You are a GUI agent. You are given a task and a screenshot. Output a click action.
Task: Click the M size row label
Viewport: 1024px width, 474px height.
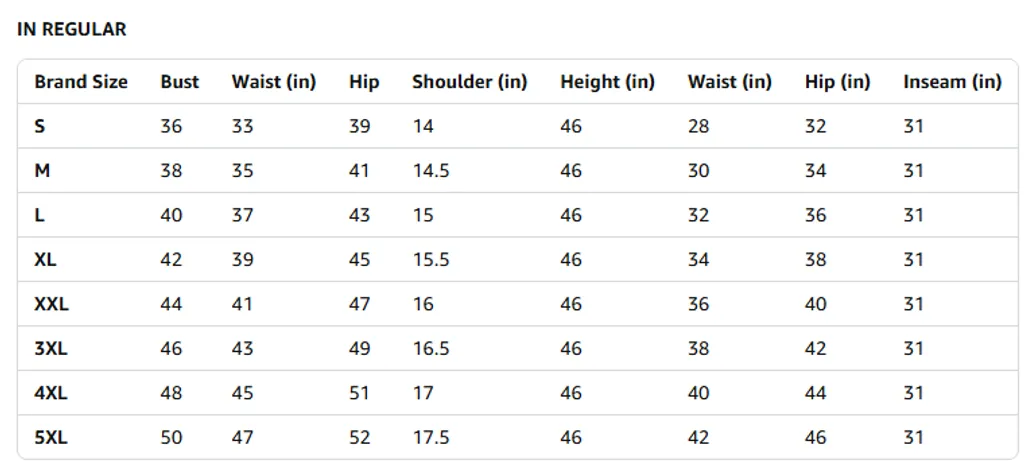click(x=42, y=170)
